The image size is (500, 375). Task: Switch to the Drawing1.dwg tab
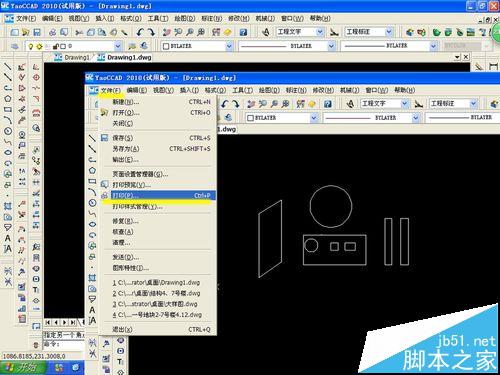coord(125,57)
